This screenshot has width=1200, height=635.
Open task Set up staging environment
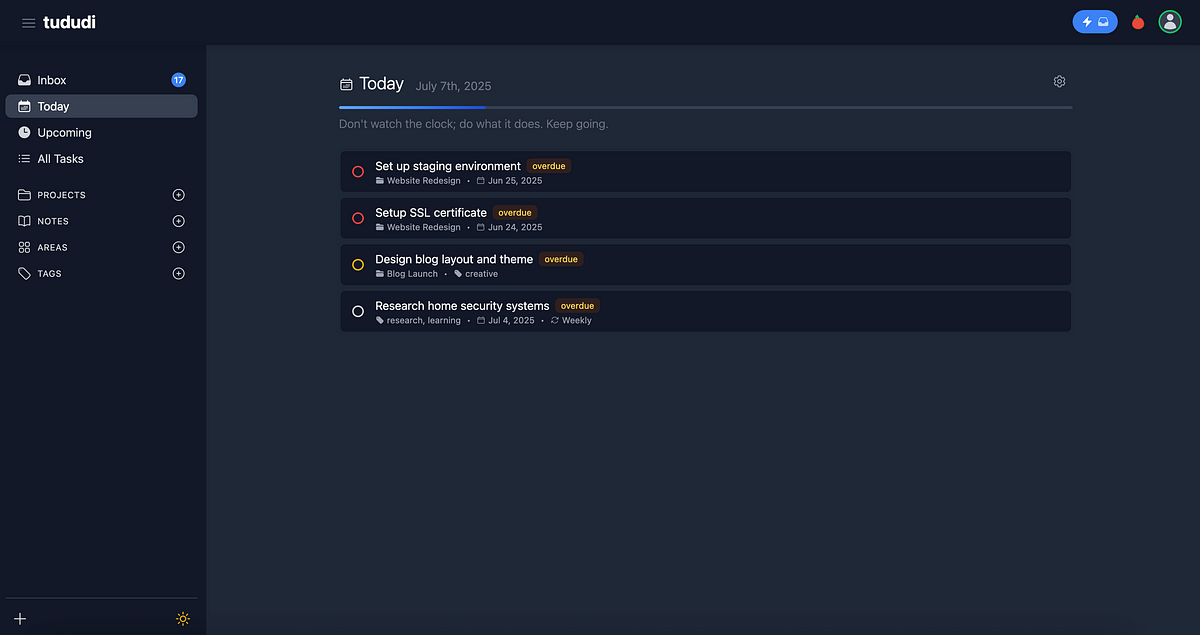448,166
